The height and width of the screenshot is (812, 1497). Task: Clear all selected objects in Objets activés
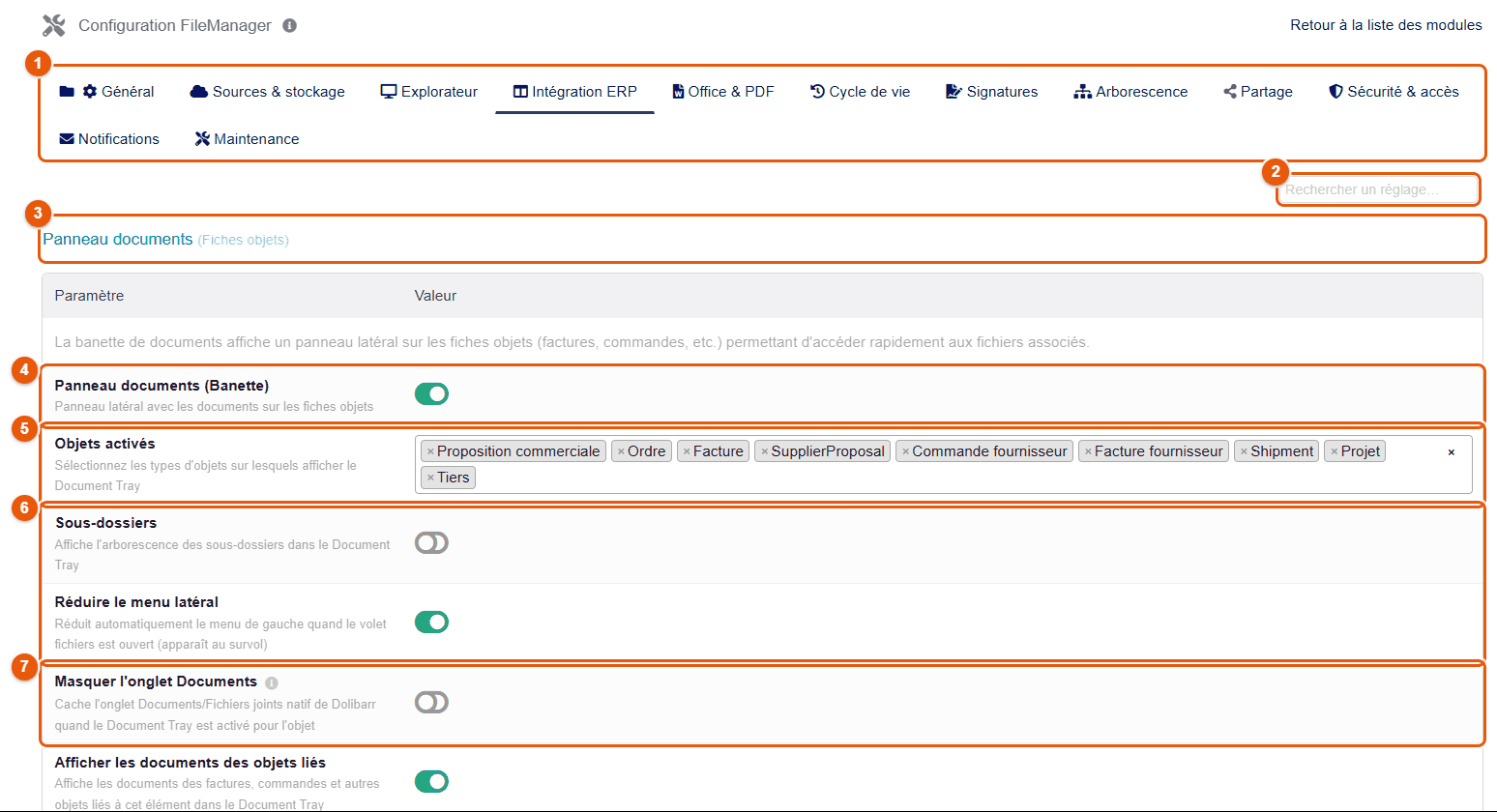pyautogui.click(x=1451, y=452)
